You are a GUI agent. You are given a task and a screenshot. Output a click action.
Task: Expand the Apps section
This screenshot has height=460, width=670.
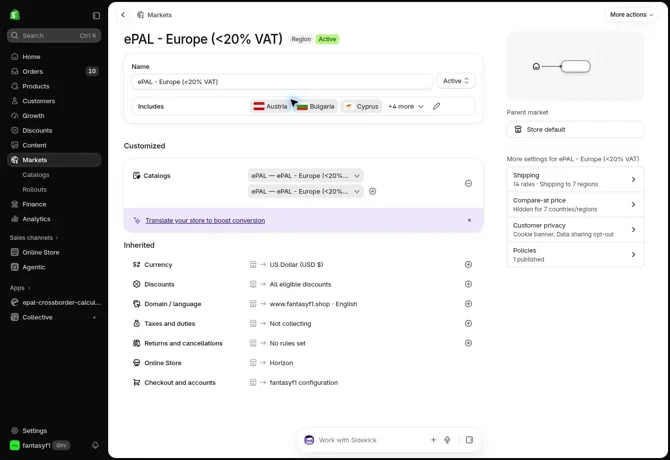coord(20,288)
